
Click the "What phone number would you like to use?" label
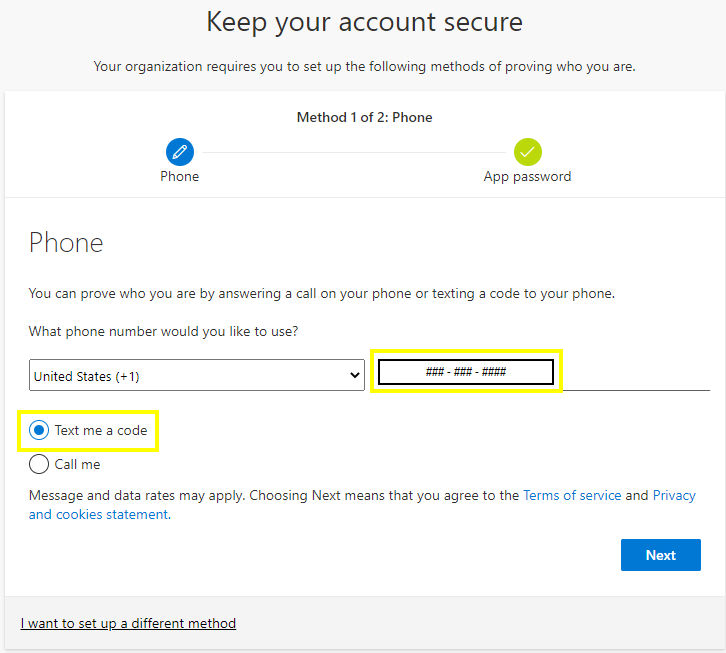pyautogui.click(x=163, y=331)
